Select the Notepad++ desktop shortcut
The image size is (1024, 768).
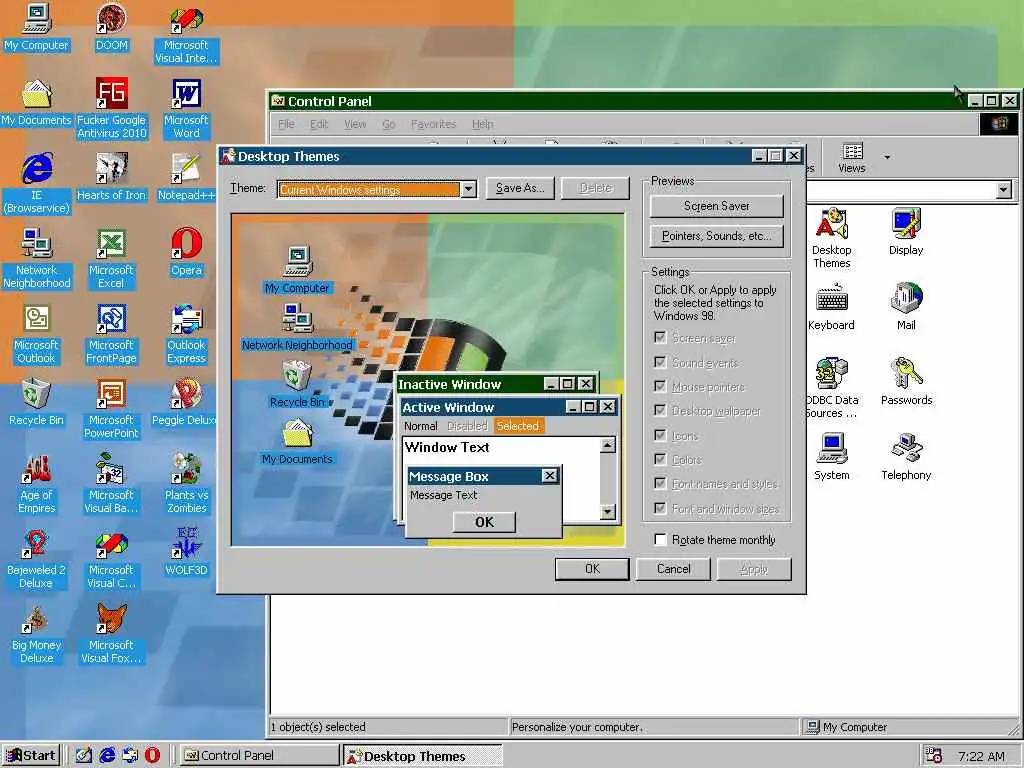tap(186, 178)
